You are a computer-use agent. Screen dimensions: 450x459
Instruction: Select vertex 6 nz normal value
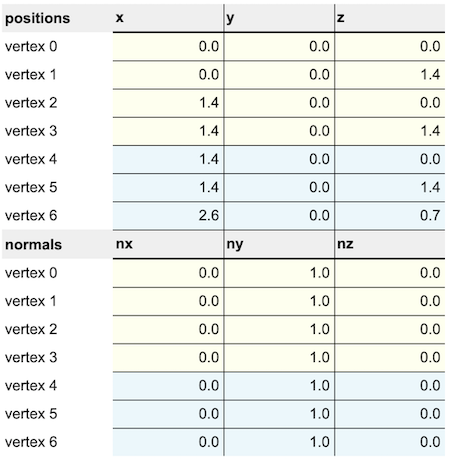(390, 442)
